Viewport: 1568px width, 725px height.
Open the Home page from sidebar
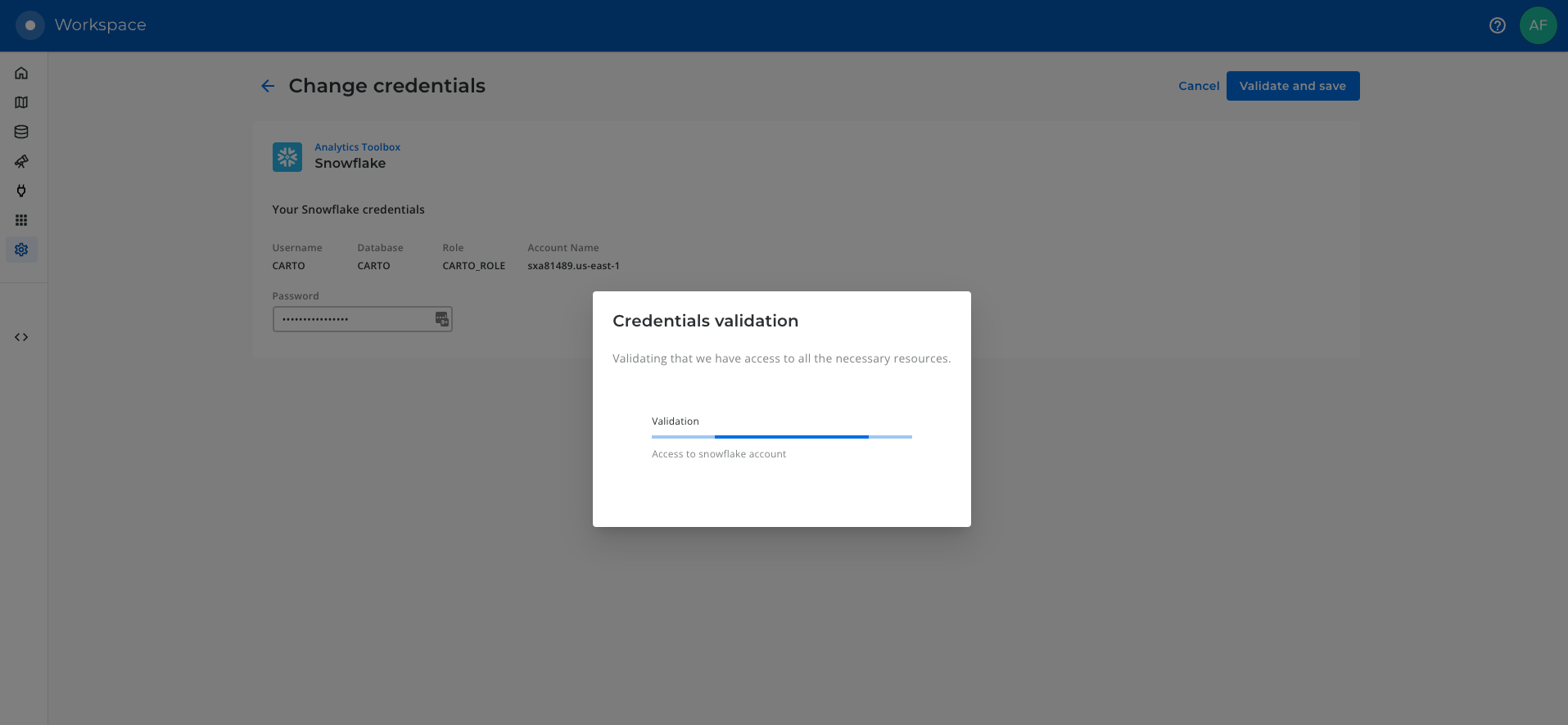(x=21, y=73)
